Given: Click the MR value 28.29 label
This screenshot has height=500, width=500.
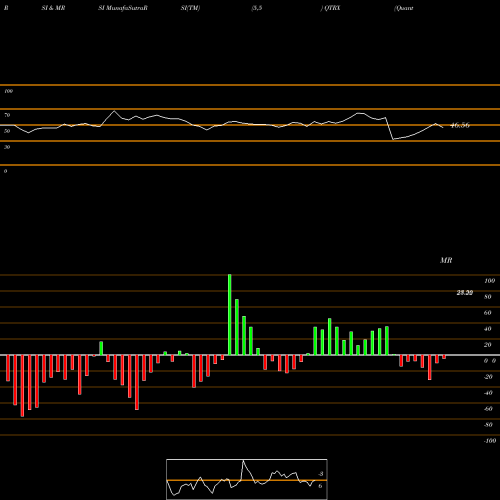Looking at the screenshot, I should pos(465,293).
